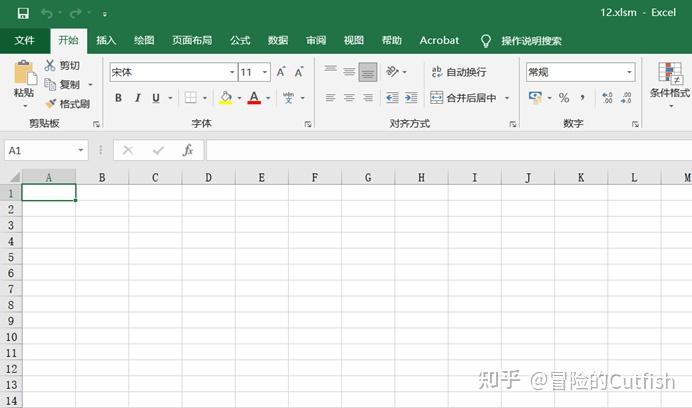The height and width of the screenshot is (408, 692).
Task: Open the 字体 dialog launcher
Action: (x=308, y=124)
